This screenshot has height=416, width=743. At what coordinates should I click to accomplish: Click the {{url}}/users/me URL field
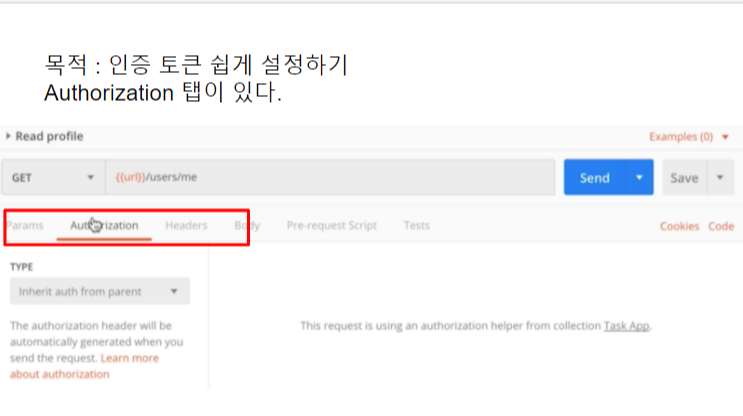(330, 177)
